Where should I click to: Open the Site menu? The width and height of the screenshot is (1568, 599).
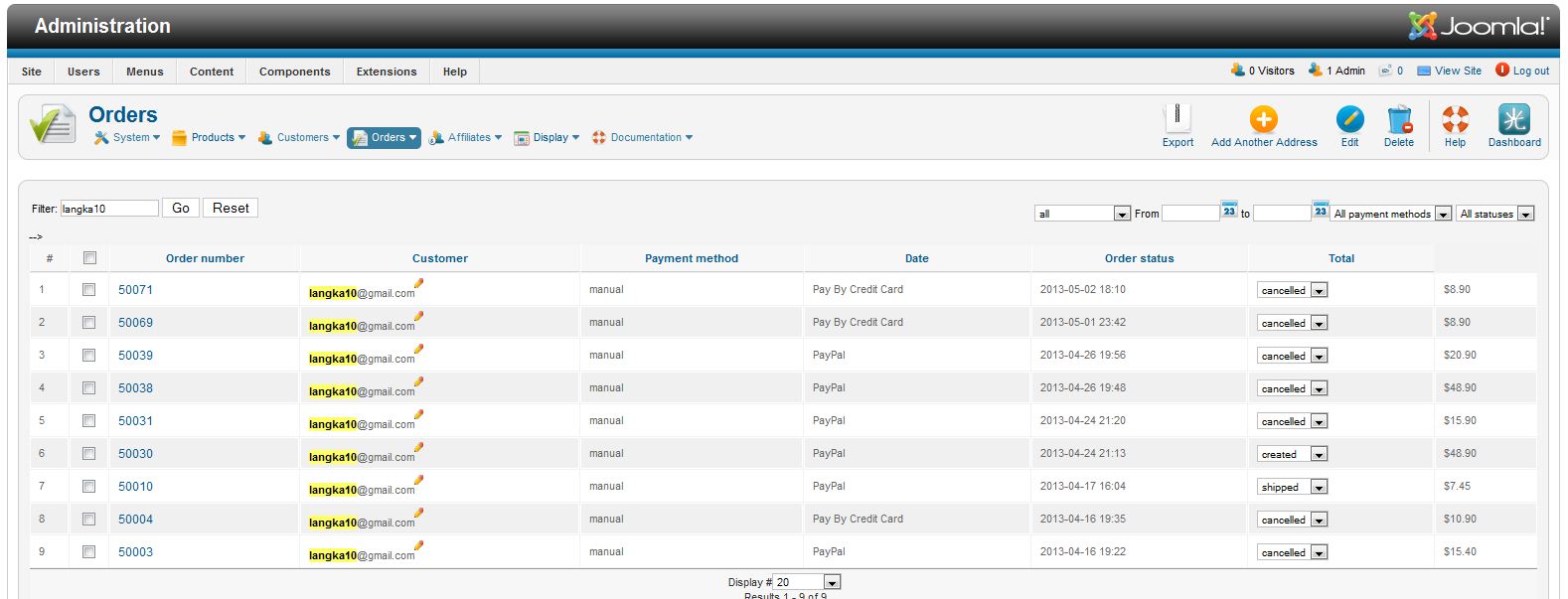pyautogui.click(x=32, y=72)
